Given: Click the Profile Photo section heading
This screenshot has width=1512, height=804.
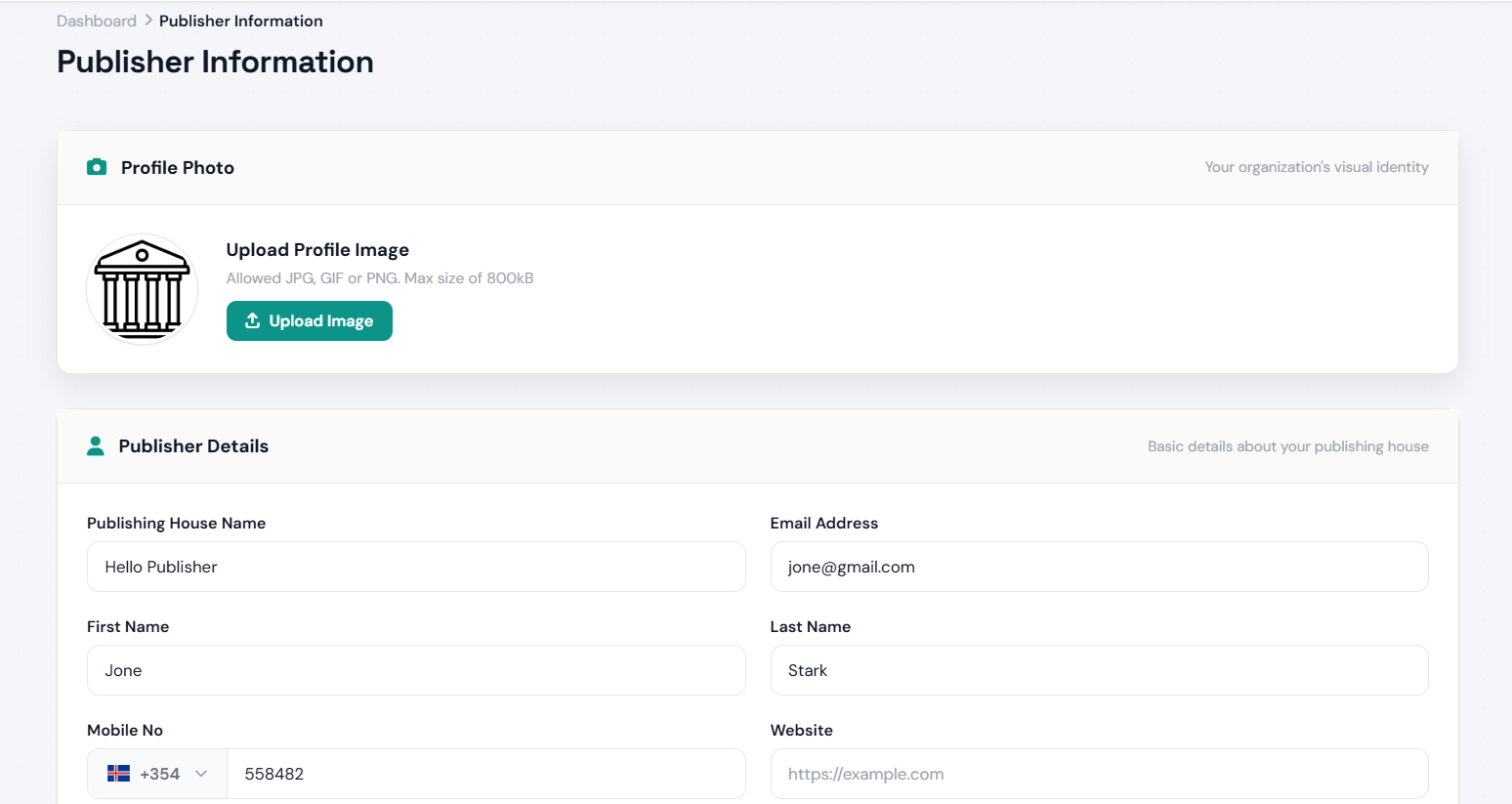Looking at the screenshot, I should (178, 167).
